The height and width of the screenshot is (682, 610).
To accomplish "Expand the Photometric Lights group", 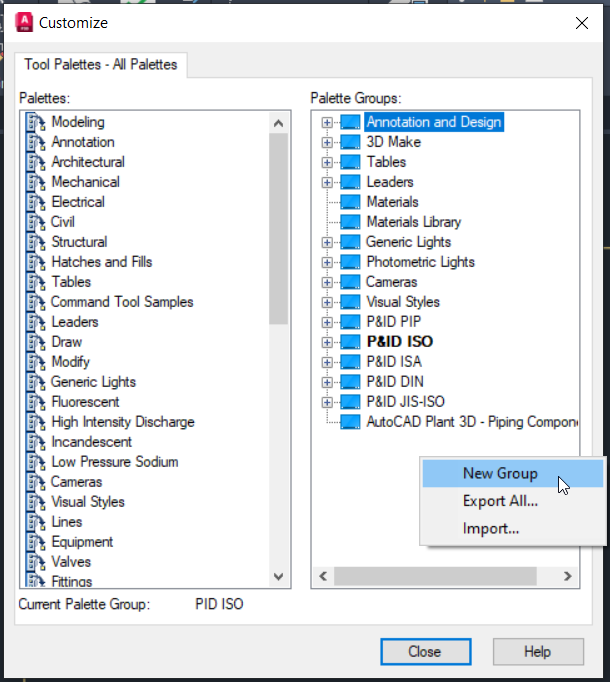I will click(x=327, y=263).
